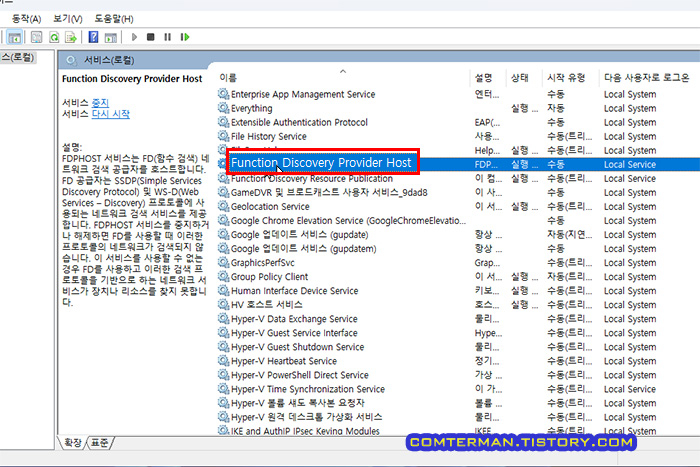Pause the service with the pause icon
This screenshot has width=700, height=467.
167,37
